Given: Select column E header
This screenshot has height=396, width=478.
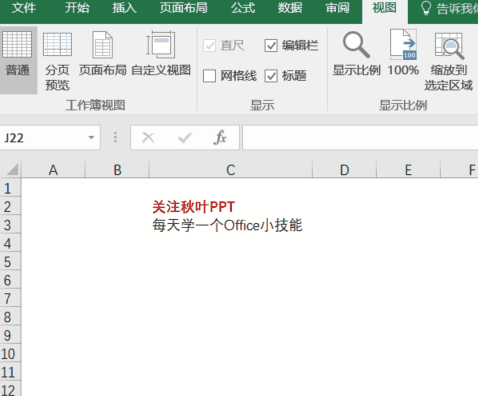Looking at the screenshot, I should tap(408, 170).
